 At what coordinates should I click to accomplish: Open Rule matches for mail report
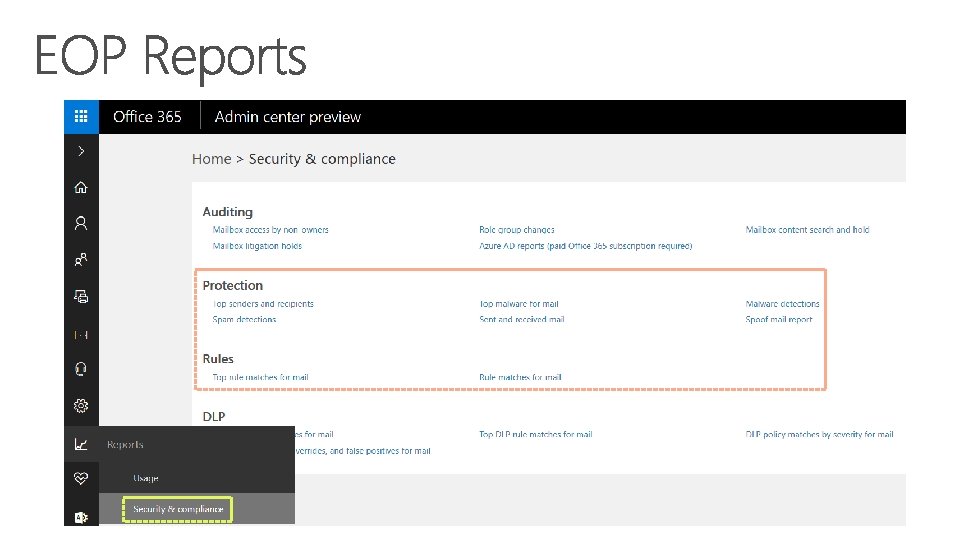coord(520,378)
